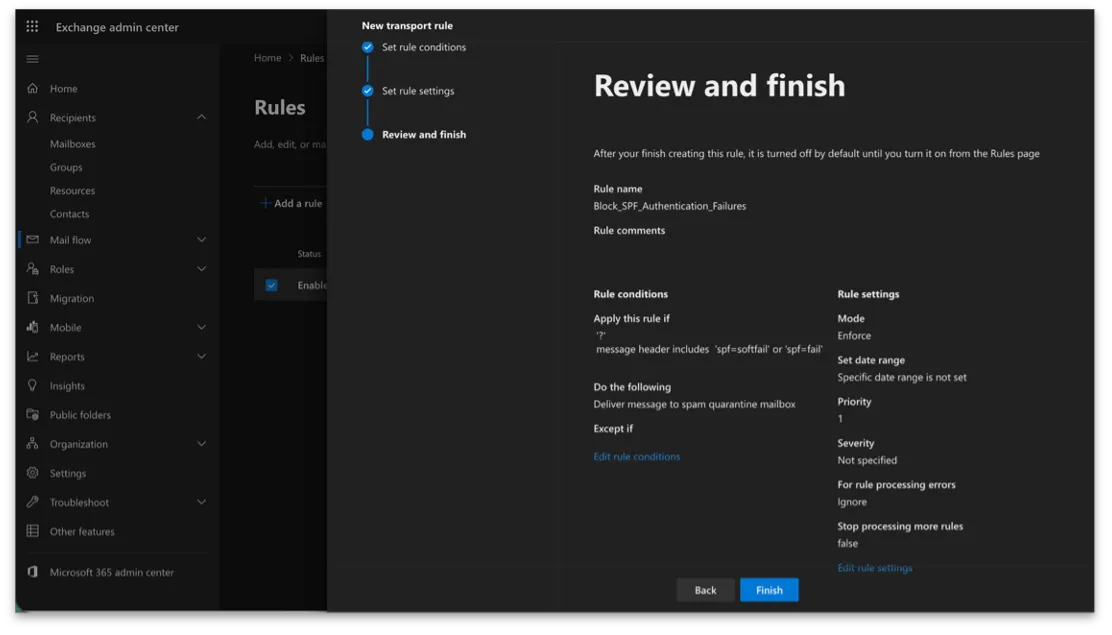This screenshot has height=635, width=1112.
Task: Click the Migration icon in sidebar
Action: tap(33, 298)
